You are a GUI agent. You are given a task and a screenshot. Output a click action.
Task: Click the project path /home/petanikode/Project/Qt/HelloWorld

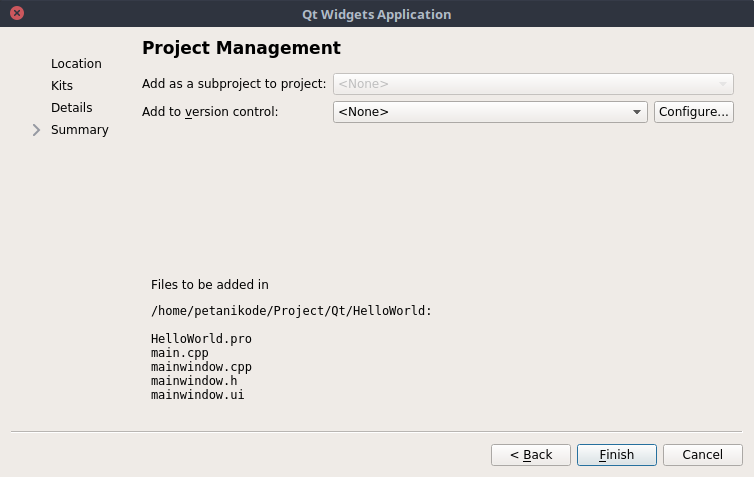291,311
